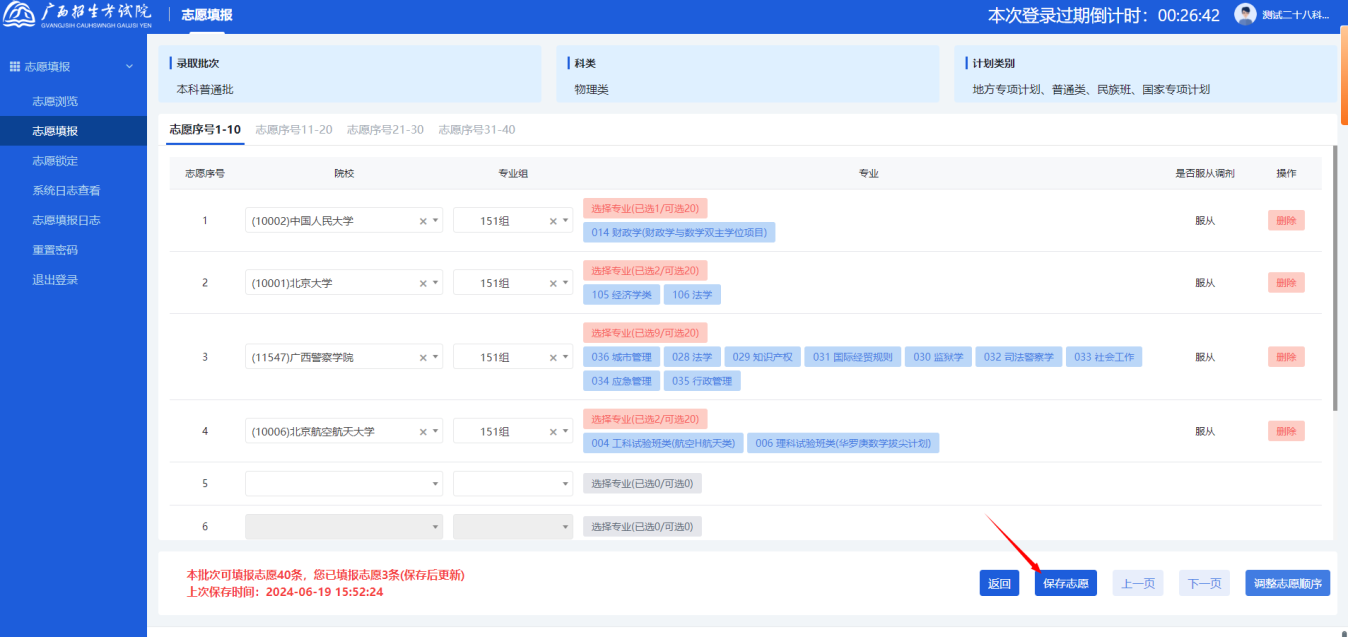Click the 志愿 table vertical scrollbar
Screen dimensions: 1348x637
click(x=1333, y=278)
